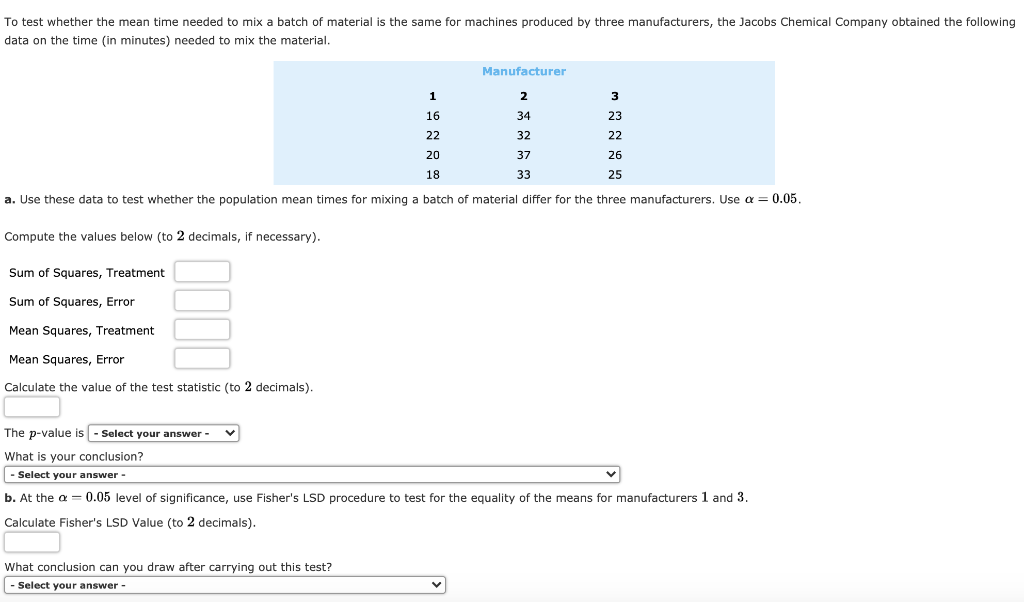Click Fisher's LSD Value input box
The height and width of the screenshot is (602, 1024).
point(31,541)
